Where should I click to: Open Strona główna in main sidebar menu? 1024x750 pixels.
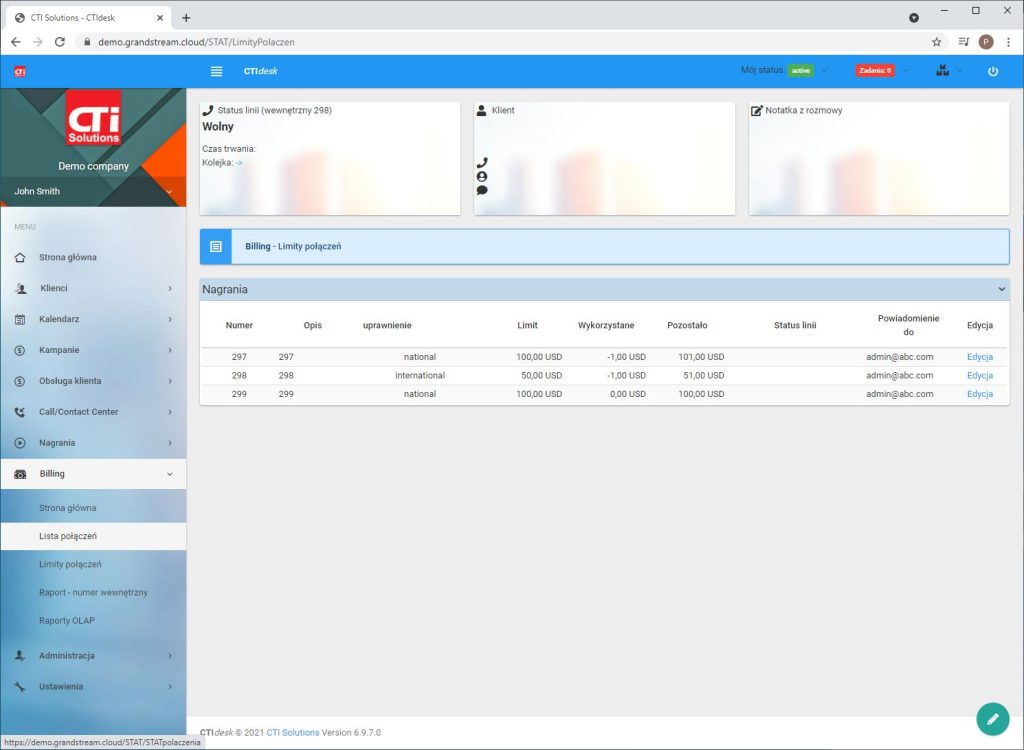tap(68, 257)
